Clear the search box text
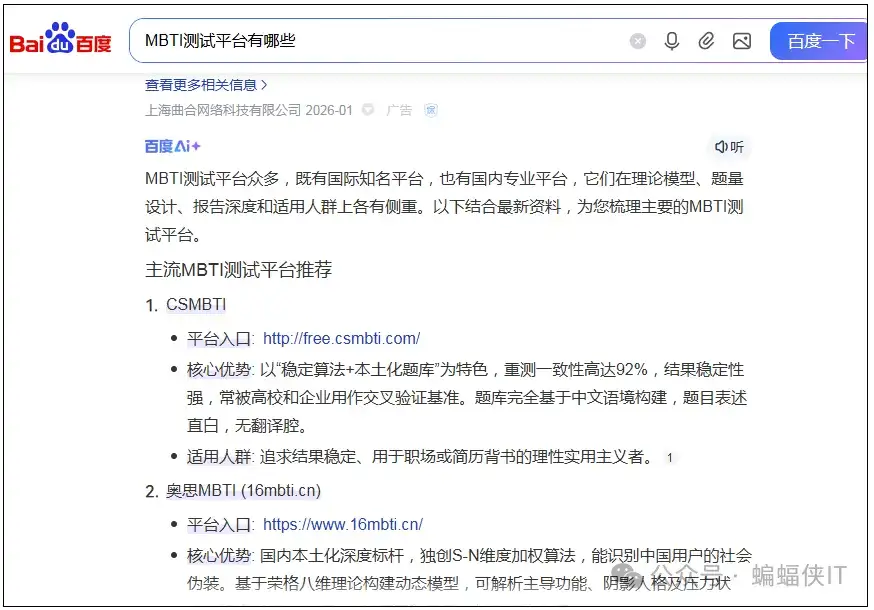874x610 pixels. (x=638, y=41)
